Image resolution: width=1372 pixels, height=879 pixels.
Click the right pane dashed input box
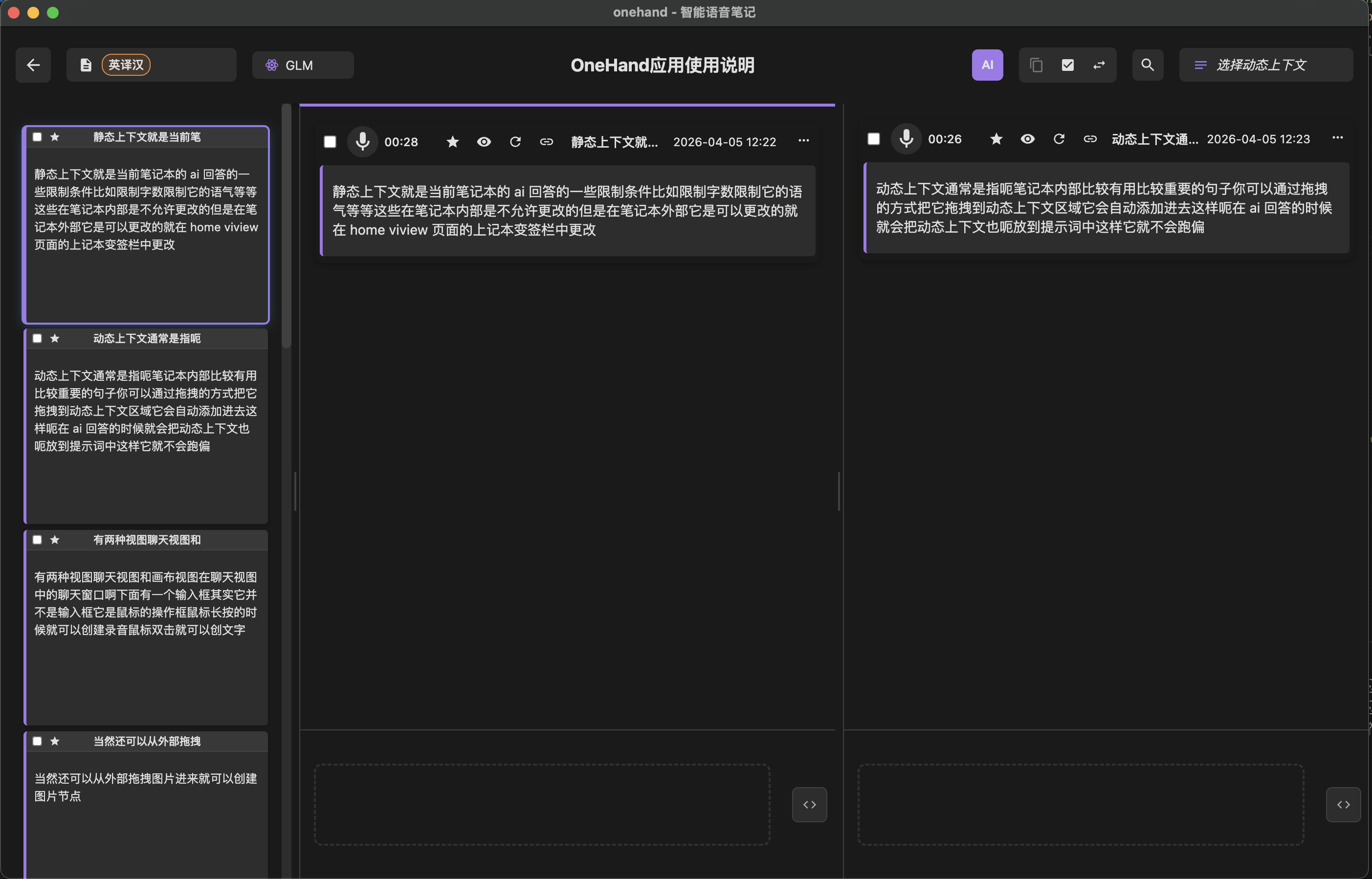coord(1081,805)
